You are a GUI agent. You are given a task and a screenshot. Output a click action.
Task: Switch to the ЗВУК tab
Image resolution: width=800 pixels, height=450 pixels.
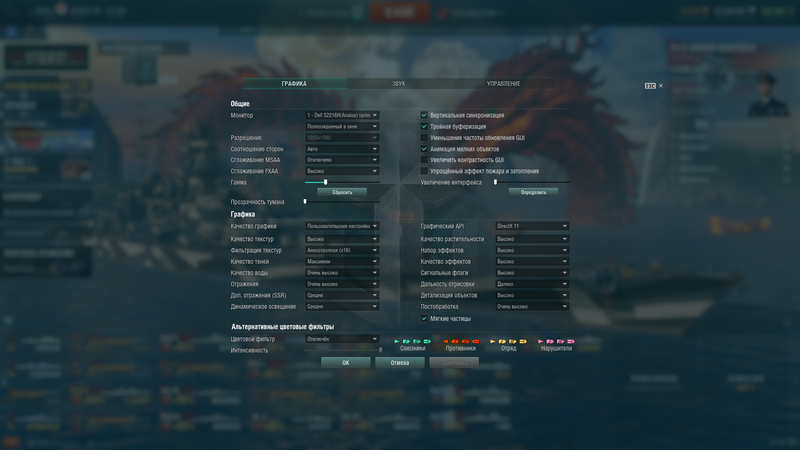(x=398, y=84)
